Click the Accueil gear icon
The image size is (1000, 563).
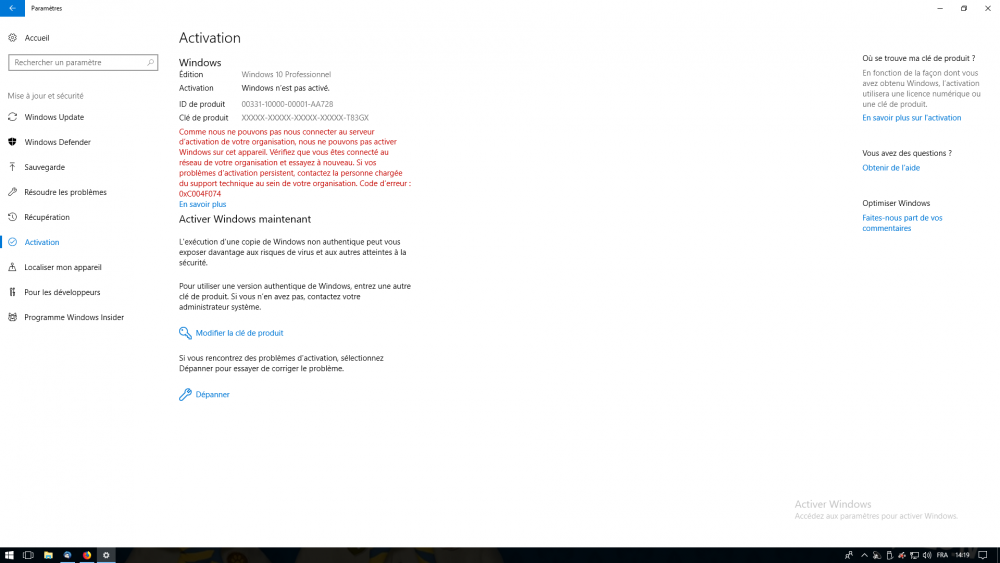pyautogui.click(x=12, y=38)
